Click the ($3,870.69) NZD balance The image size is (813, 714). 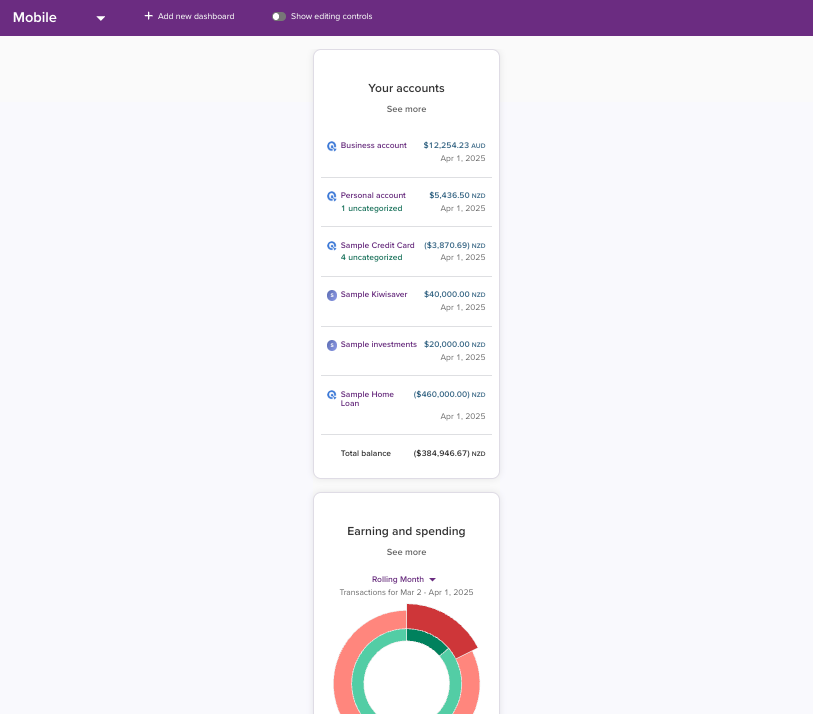(454, 245)
